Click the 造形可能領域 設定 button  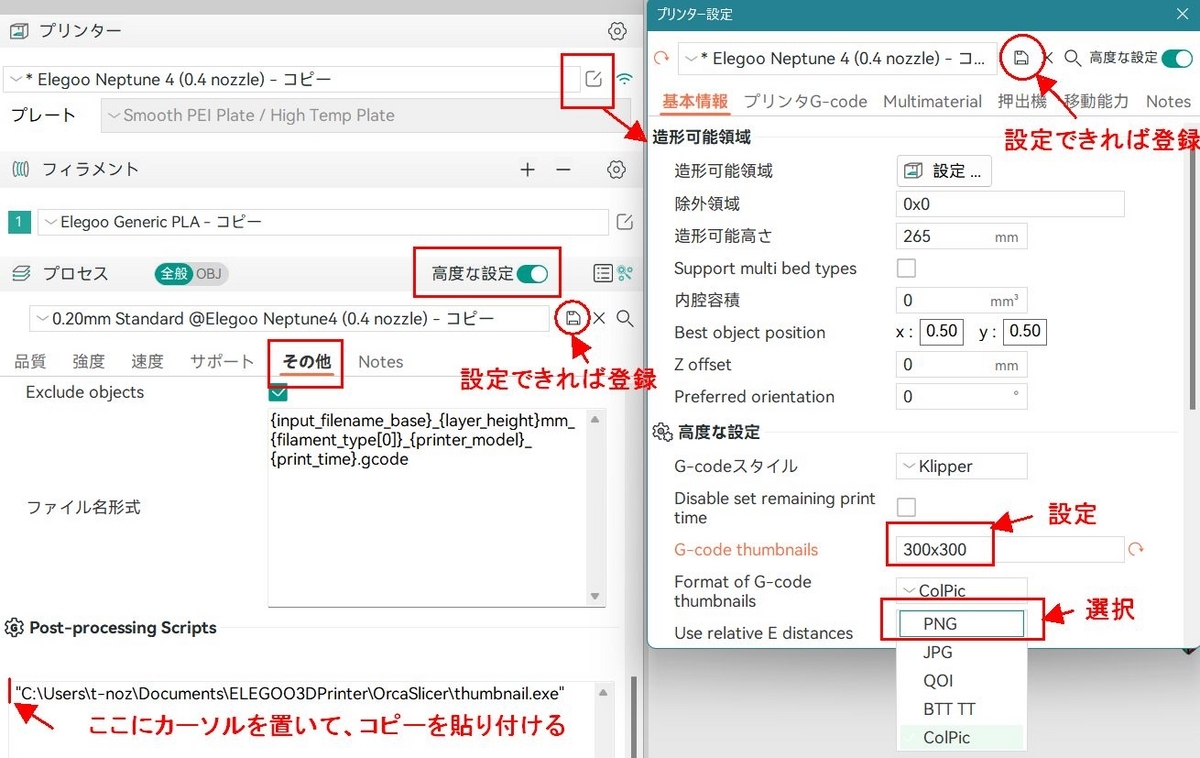point(944,171)
